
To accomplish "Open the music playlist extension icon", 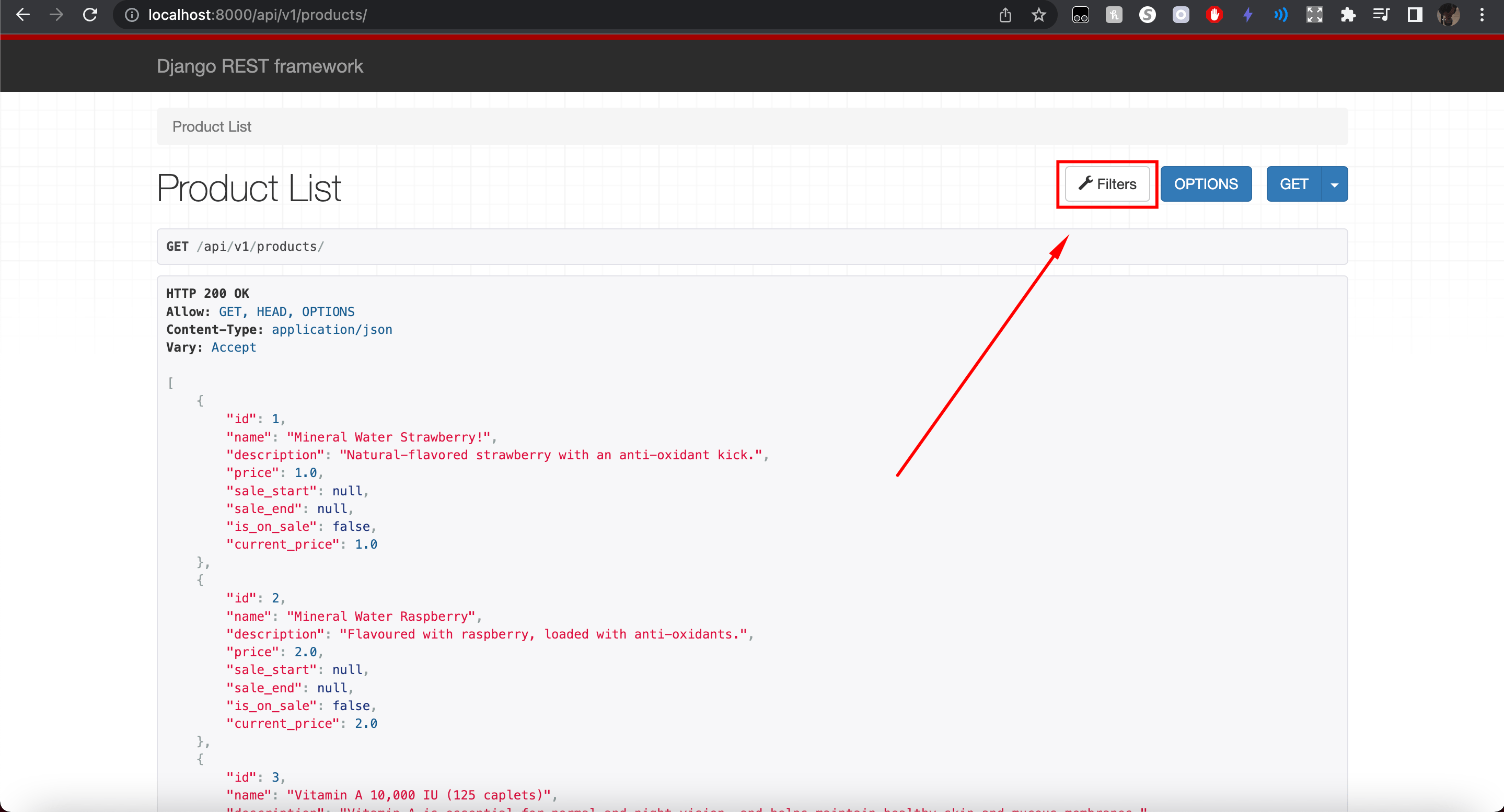I will tap(1381, 15).
